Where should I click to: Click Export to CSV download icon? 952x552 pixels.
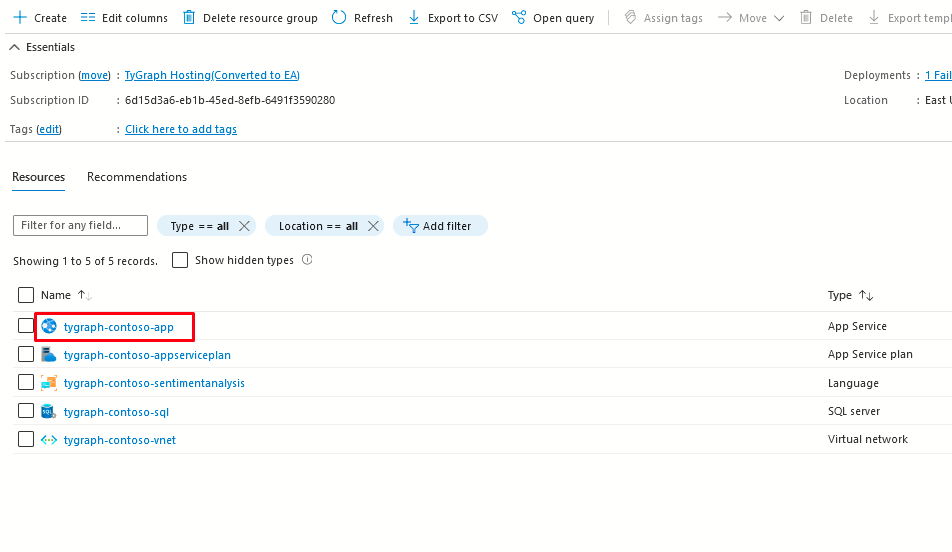pos(413,17)
